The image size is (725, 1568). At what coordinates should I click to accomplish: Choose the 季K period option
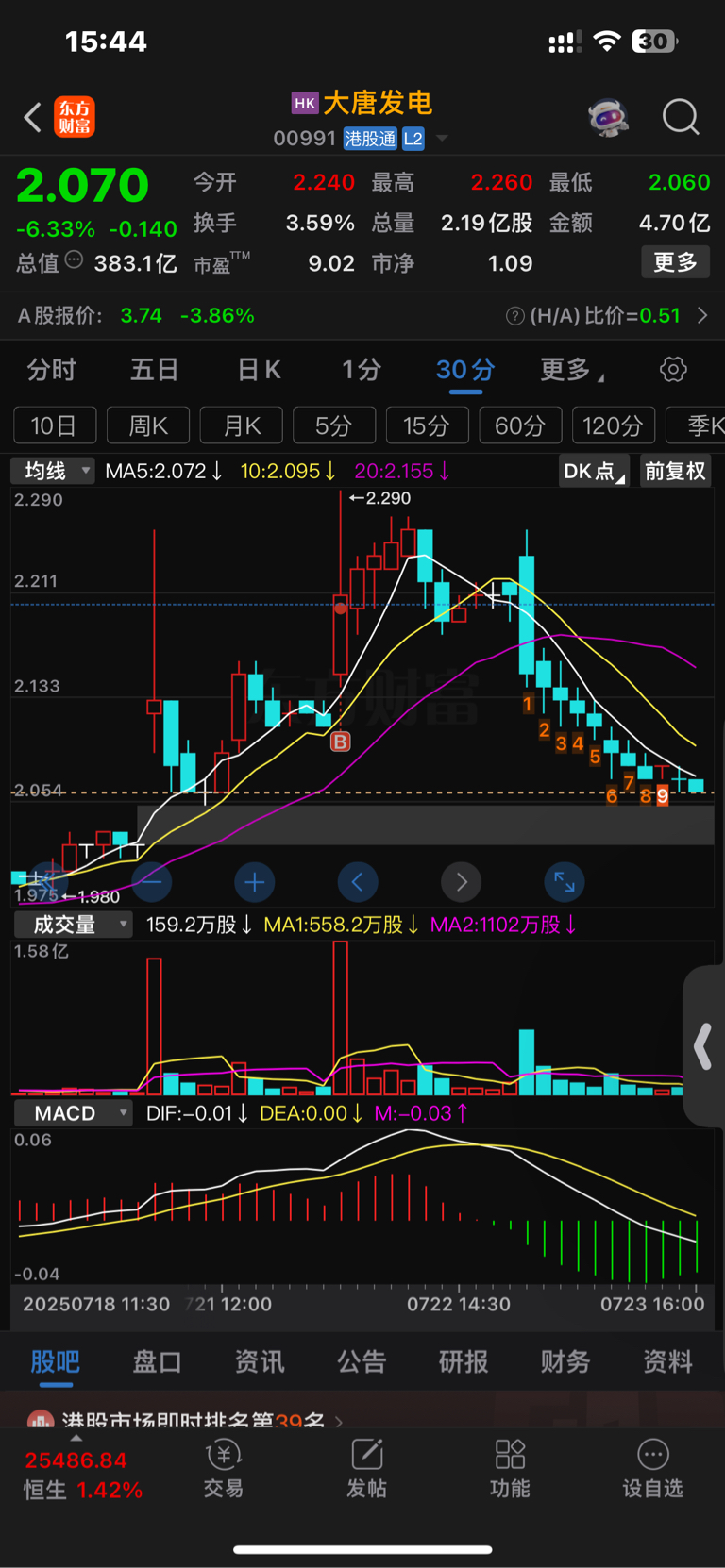click(696, 425)
